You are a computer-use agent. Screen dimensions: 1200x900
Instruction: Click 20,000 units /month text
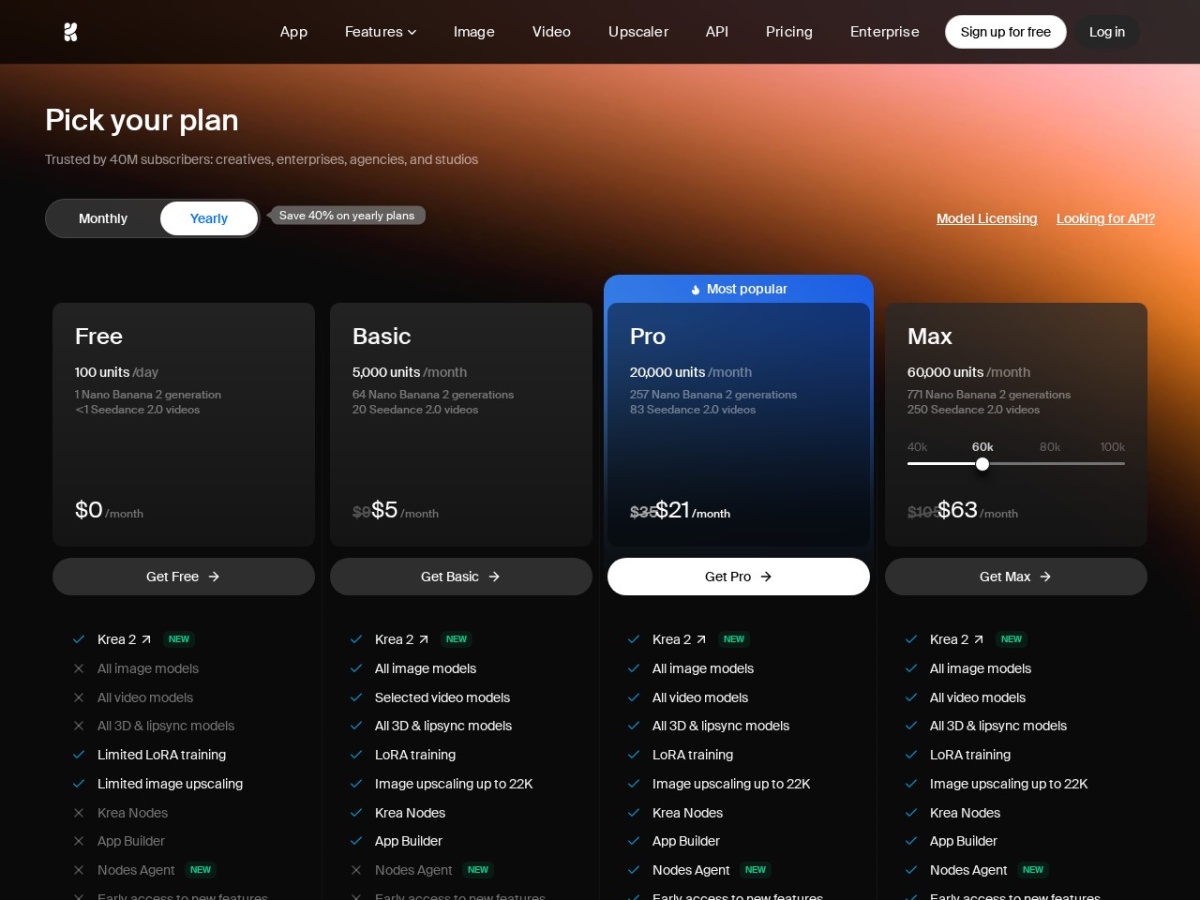tap(691, 372)
